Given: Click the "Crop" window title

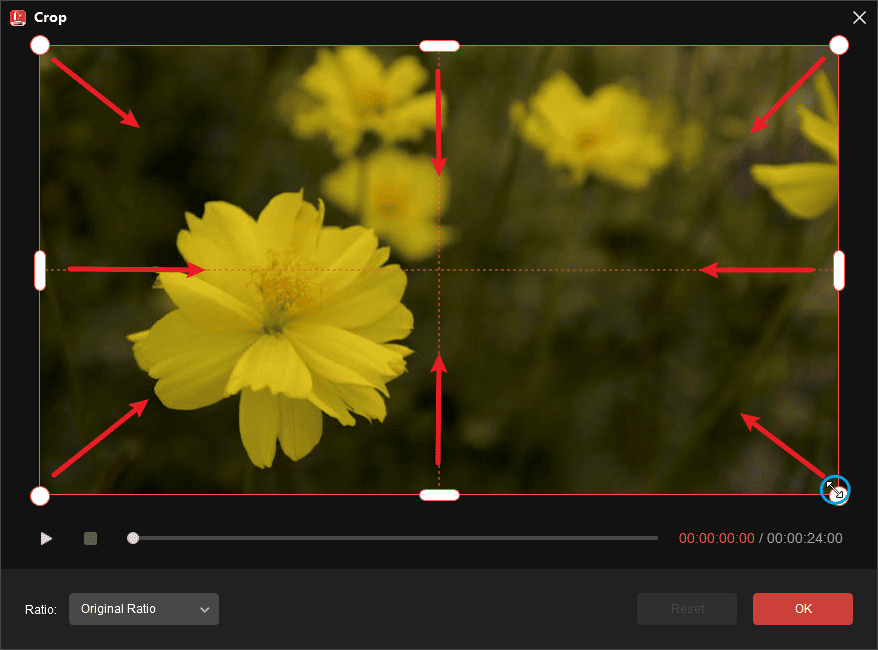Looking at the screenshot, I should pos(50,18).
